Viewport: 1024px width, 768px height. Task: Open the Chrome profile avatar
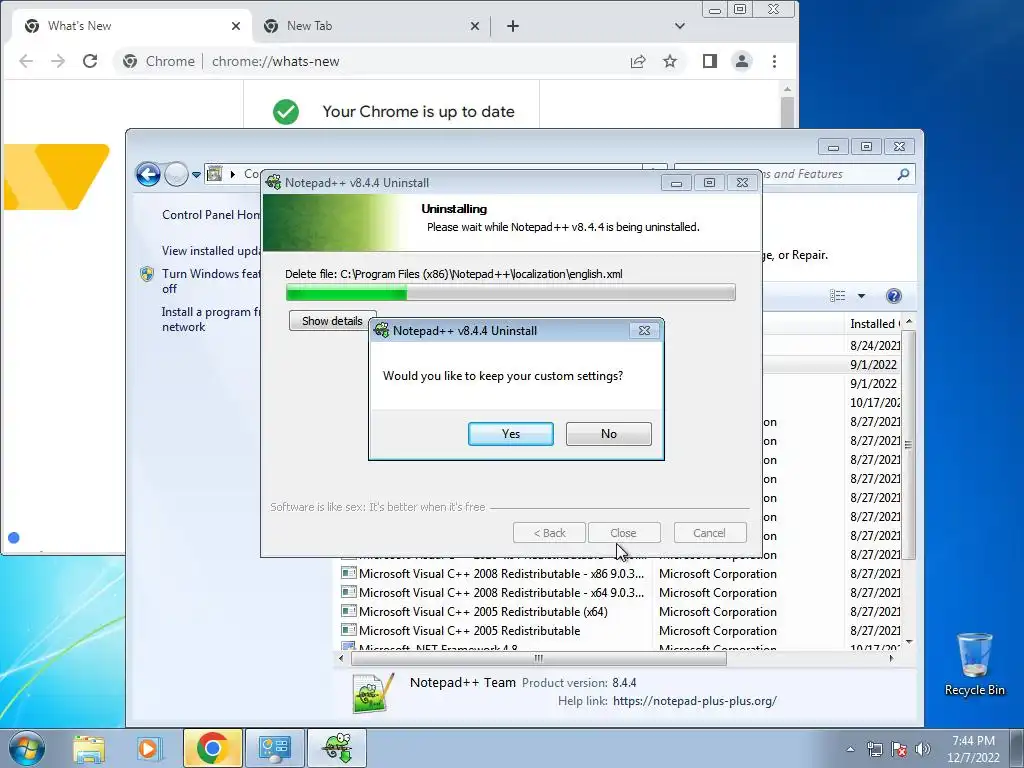[742, 61]
